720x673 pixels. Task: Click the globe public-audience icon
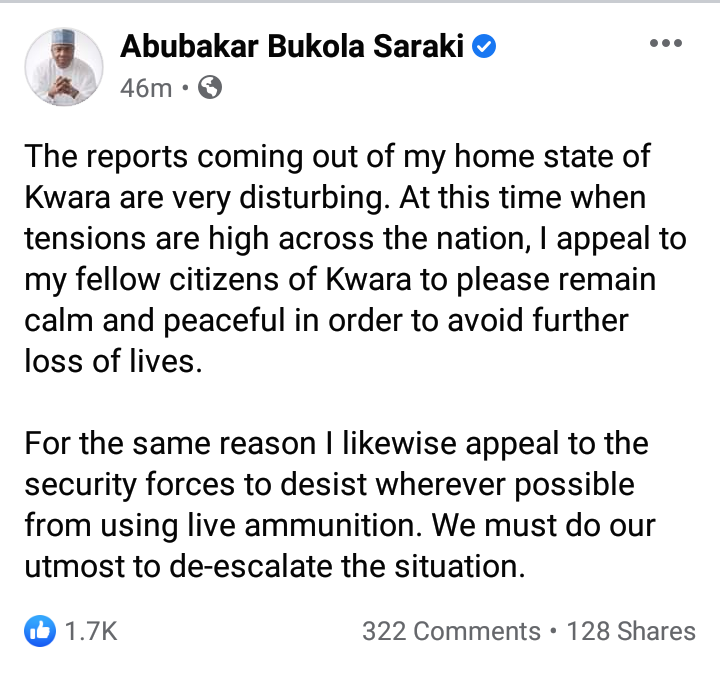pos(210,88)
